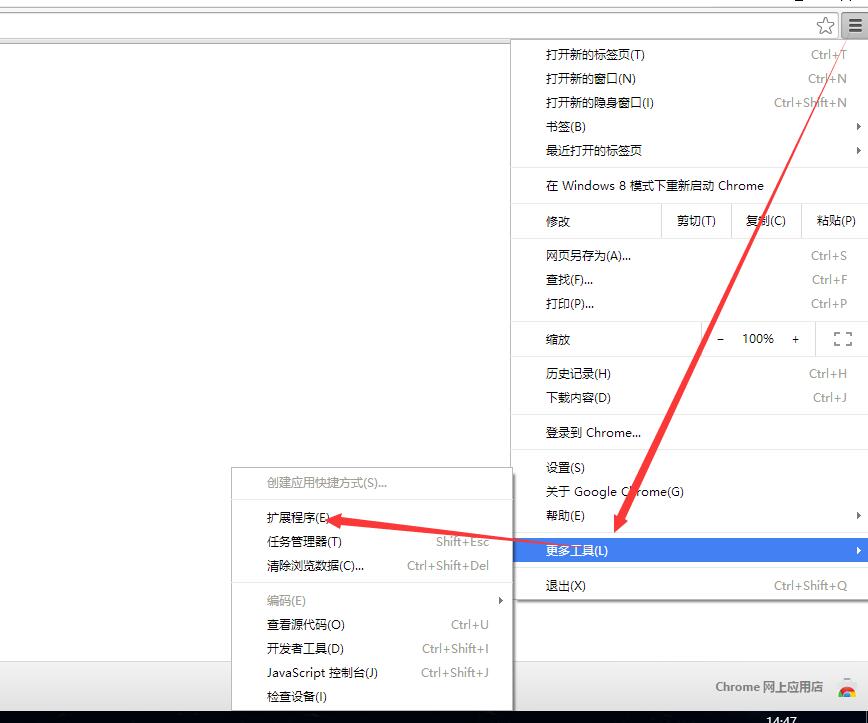Click the Chrome 网上应用店 link
This screenshot has height=723, width=868.
pos(768,687)
